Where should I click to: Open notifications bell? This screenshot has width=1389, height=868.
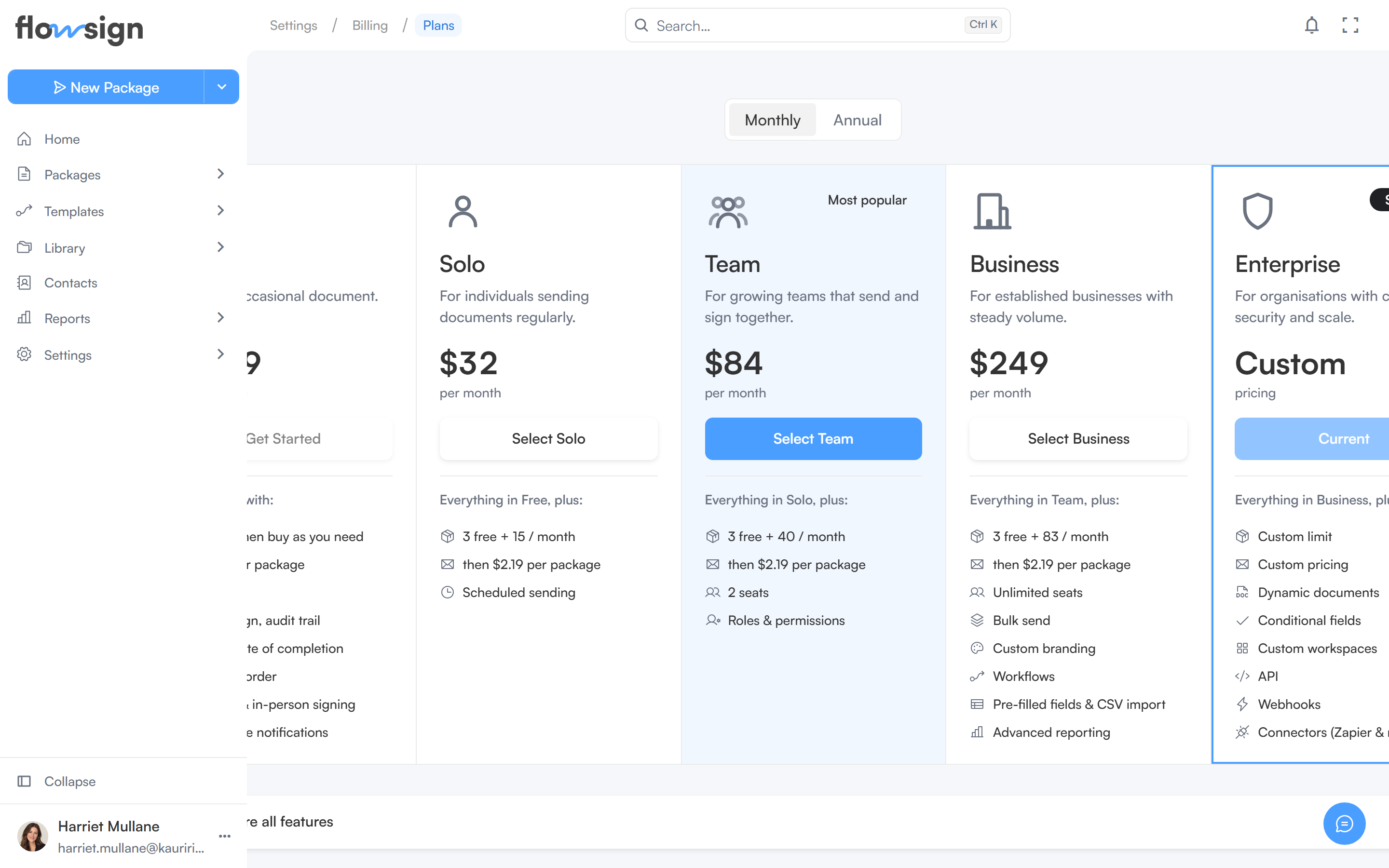click(1311, 25)
